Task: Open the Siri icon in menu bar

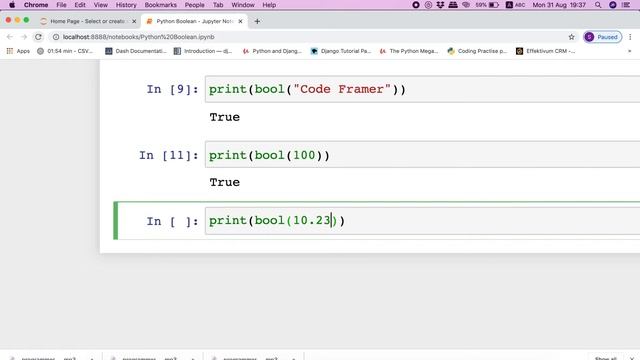Action: point(613,5)
